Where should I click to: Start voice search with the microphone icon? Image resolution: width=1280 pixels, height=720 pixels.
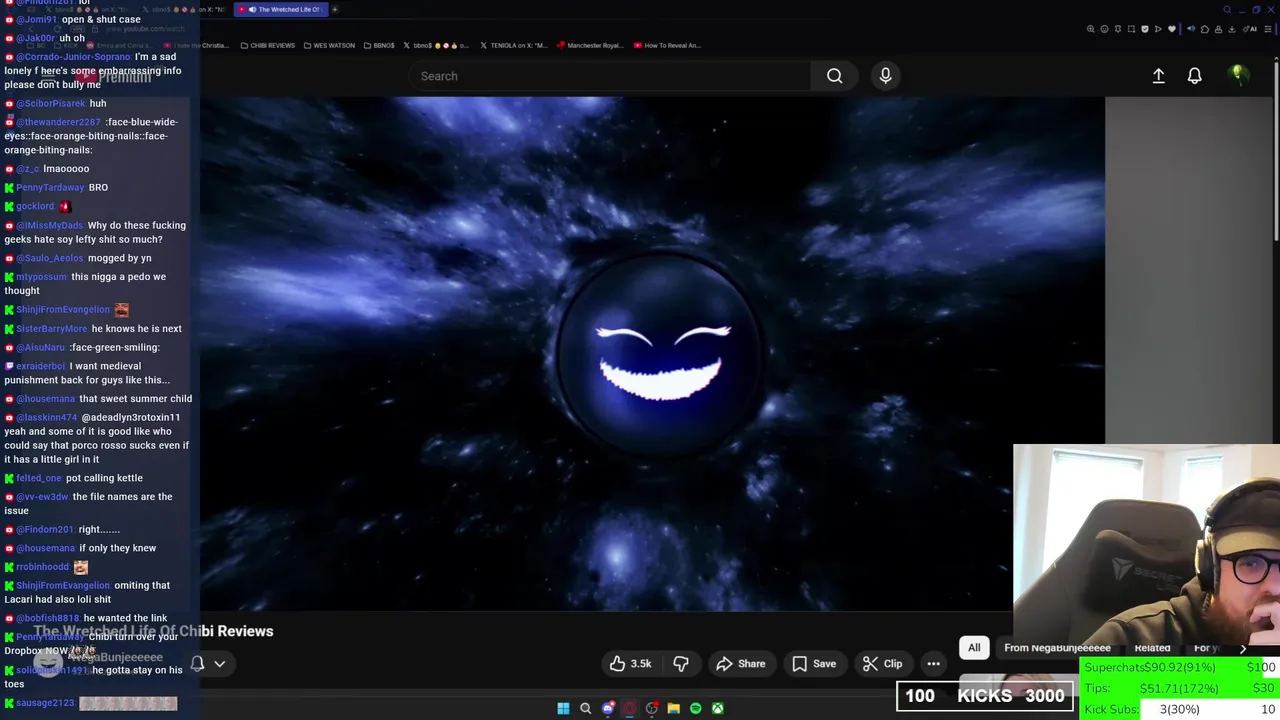[885, 76]
